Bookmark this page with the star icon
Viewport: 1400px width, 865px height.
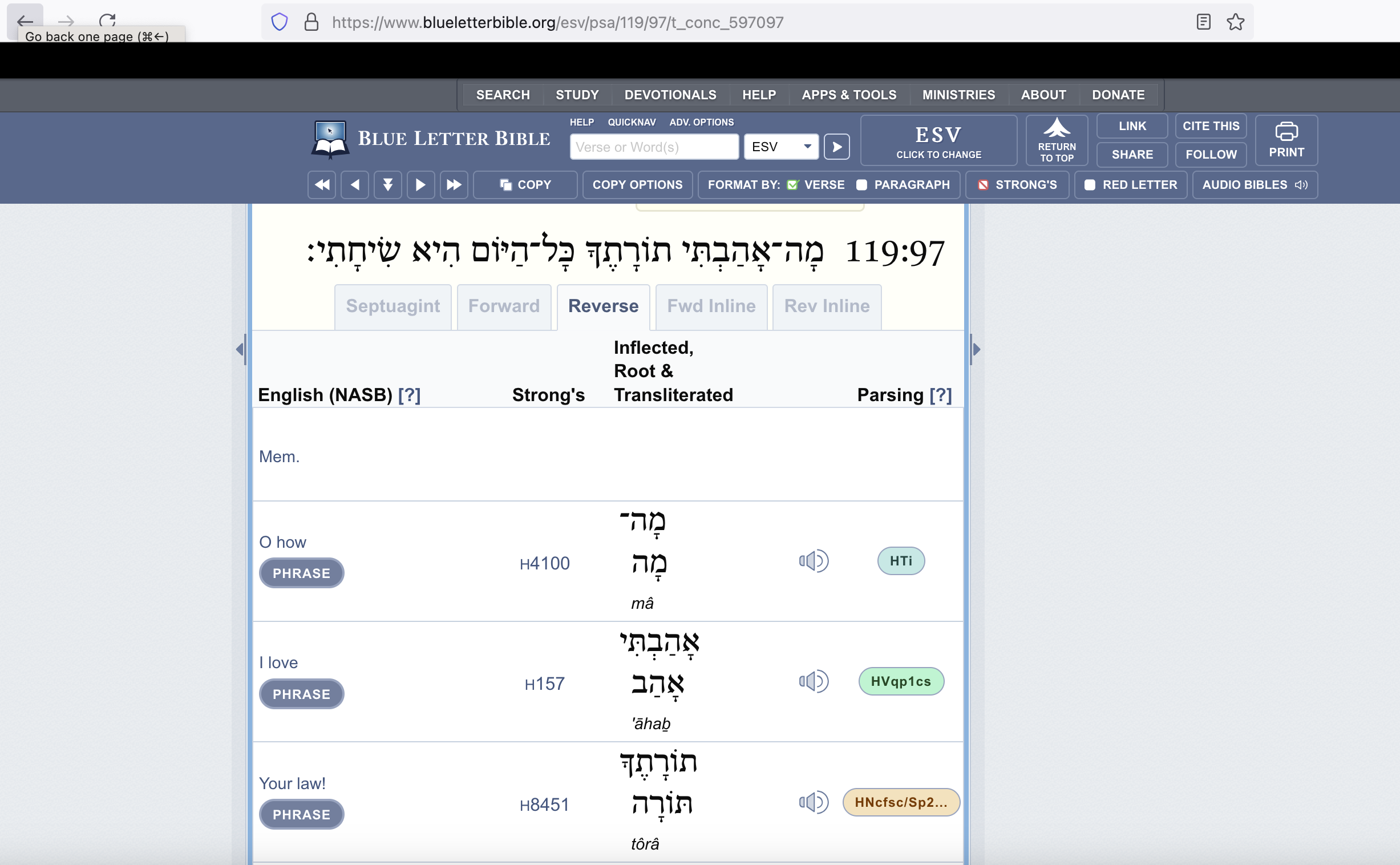[1235, 22]
